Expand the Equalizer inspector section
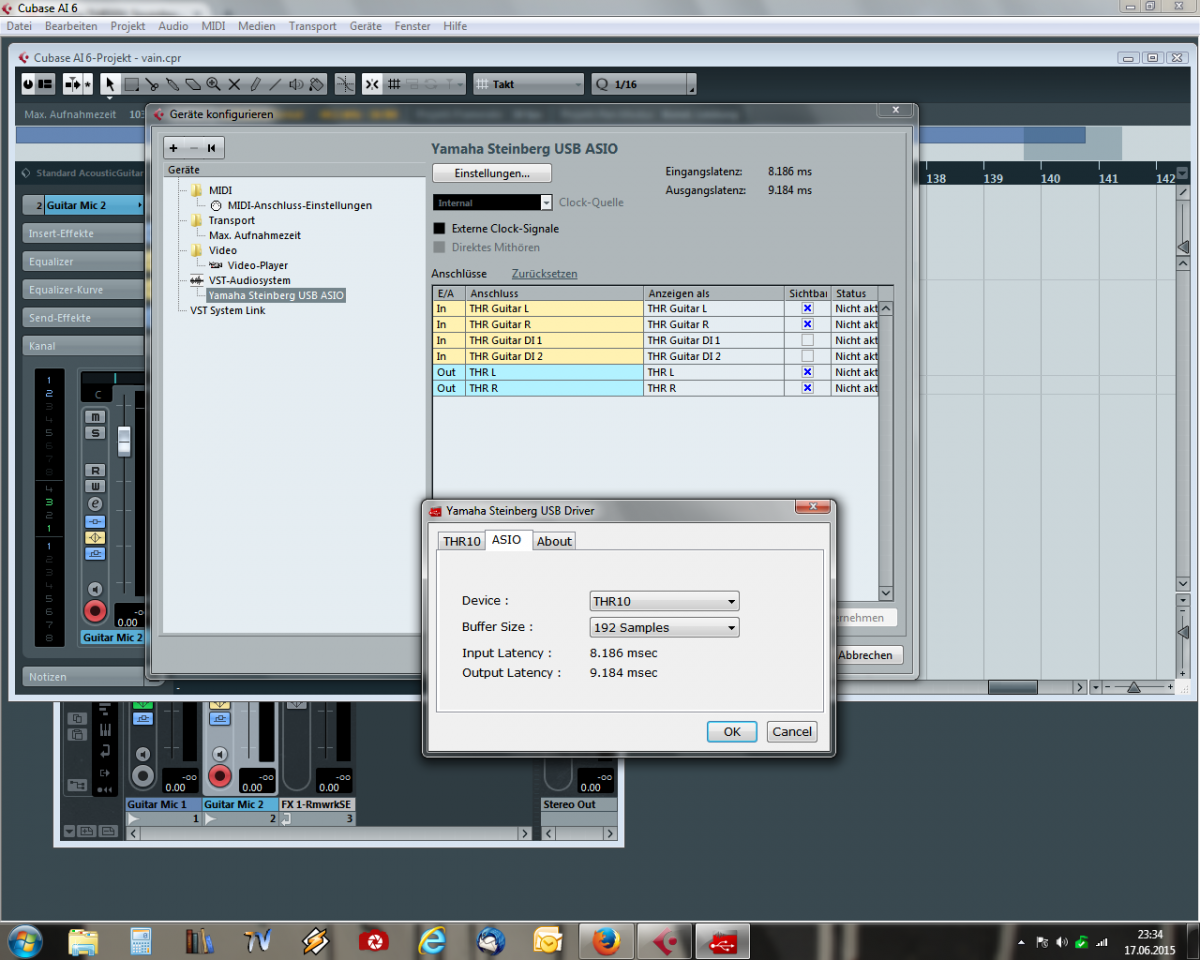1200x960 pixels. [85, 261]
